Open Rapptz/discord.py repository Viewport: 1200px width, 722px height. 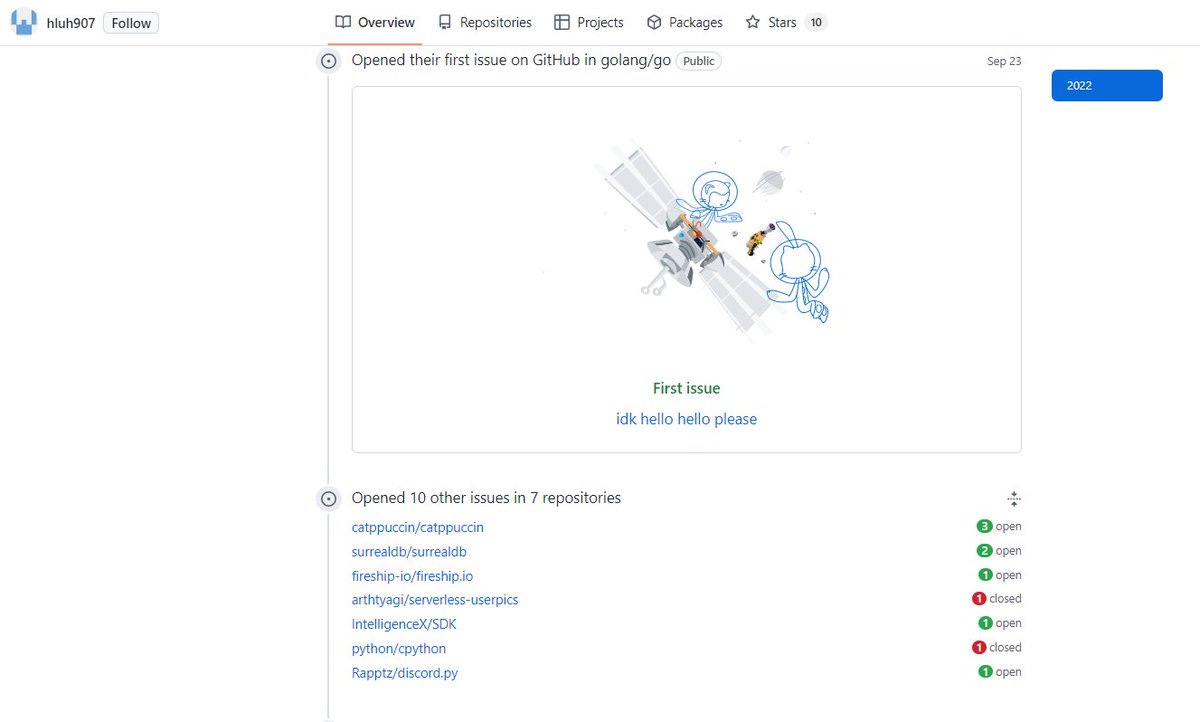(x=405, y=673)
